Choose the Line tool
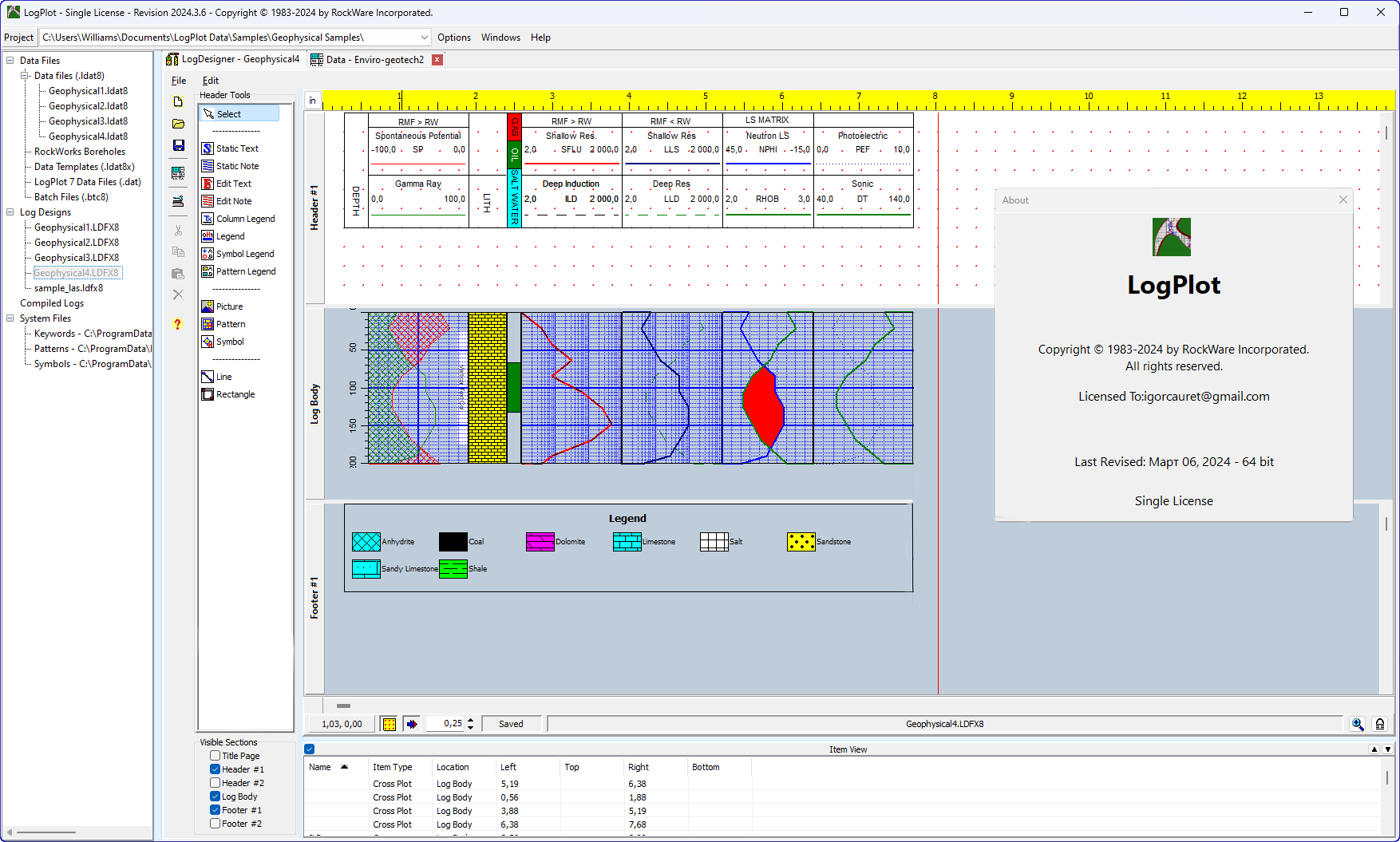 point(217,377)
